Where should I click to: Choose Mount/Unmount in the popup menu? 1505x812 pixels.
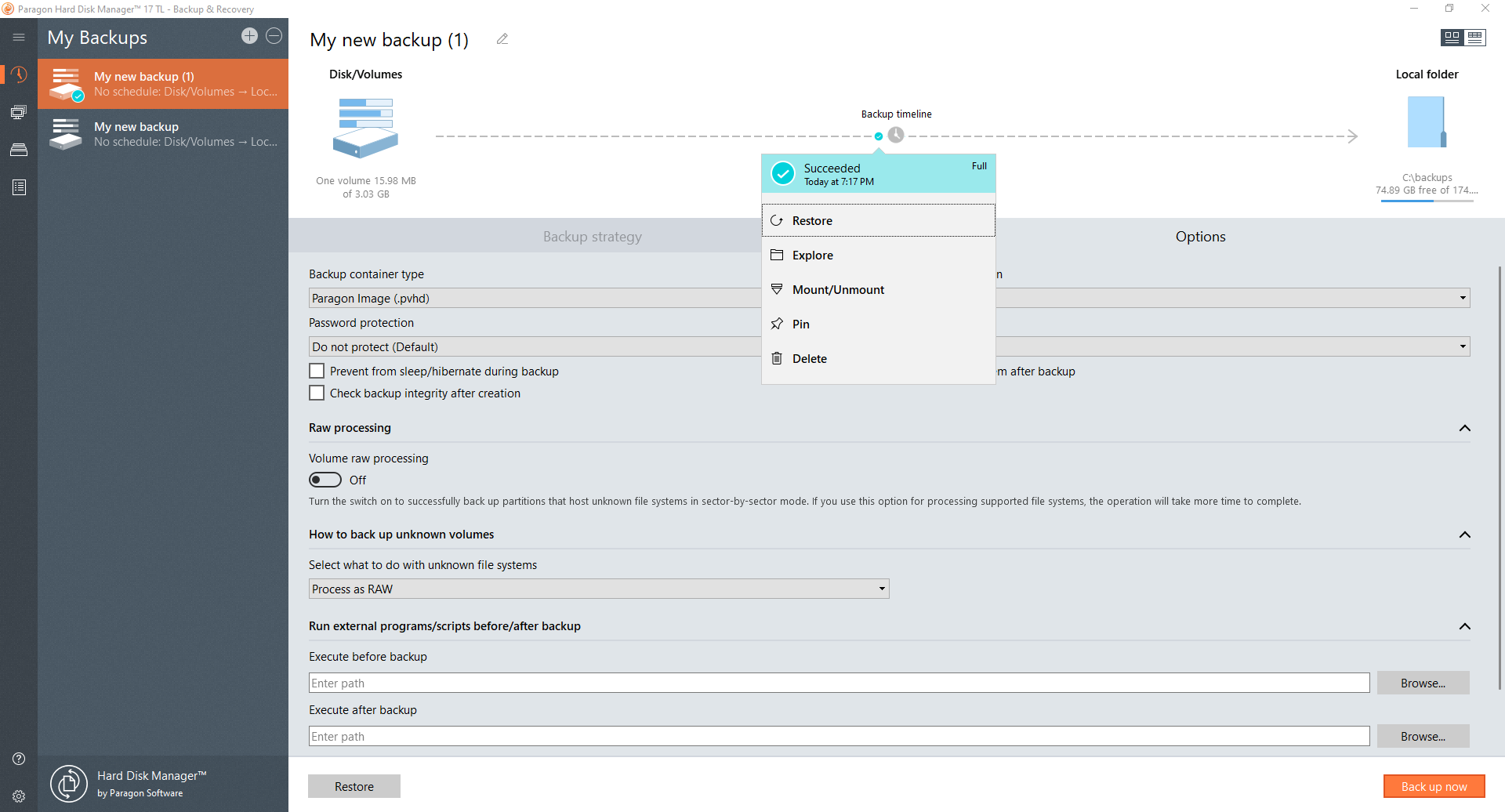838,290
